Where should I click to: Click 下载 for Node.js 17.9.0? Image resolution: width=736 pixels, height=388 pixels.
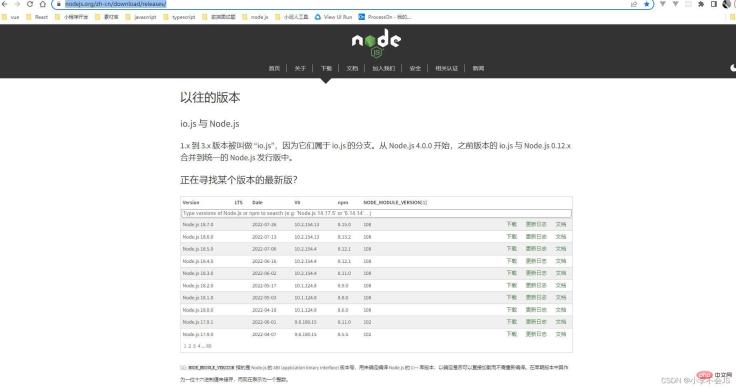tap(512, 334)
